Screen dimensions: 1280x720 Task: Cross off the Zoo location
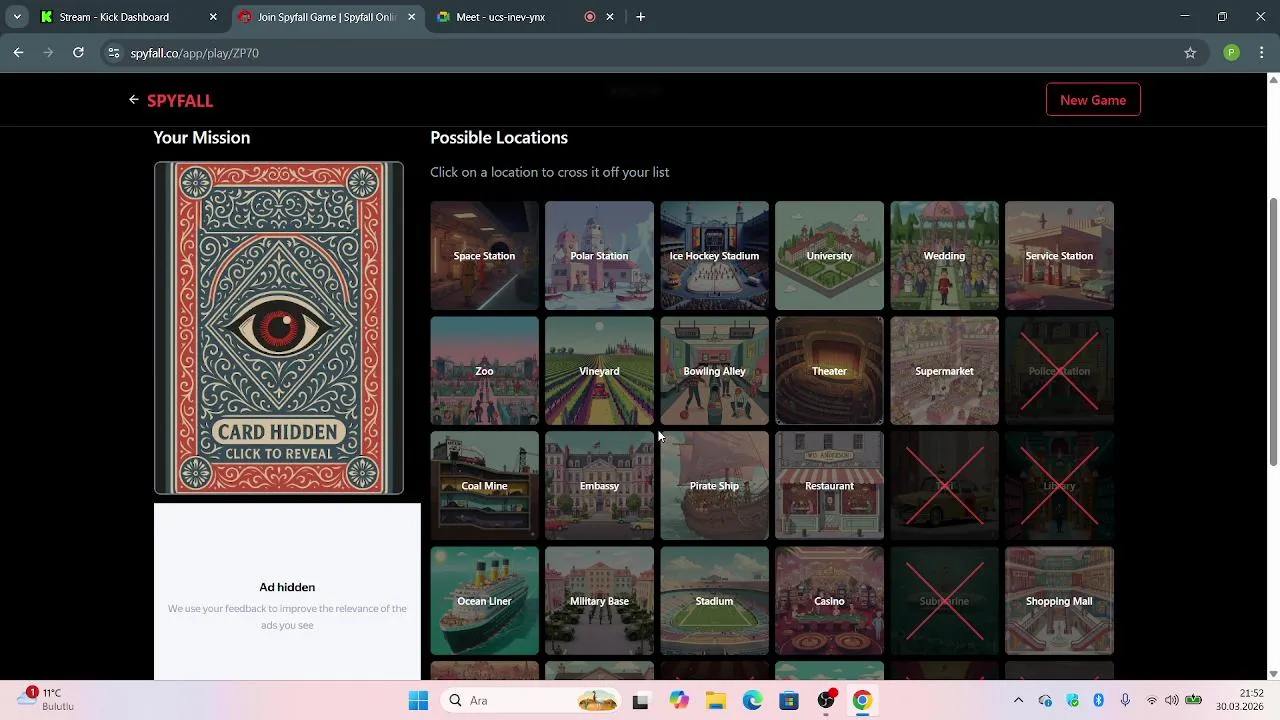point(484,371)
